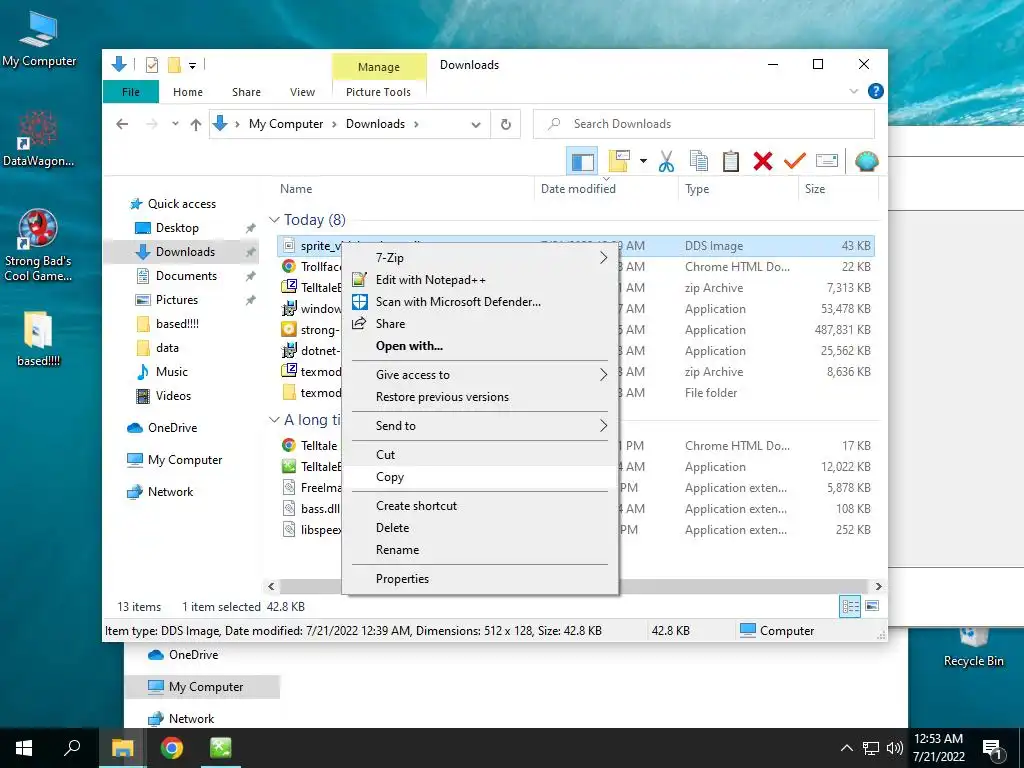The image size is (1024, 768).
Task: Open the File ribbon tab
Action: [x=131, y=92]
